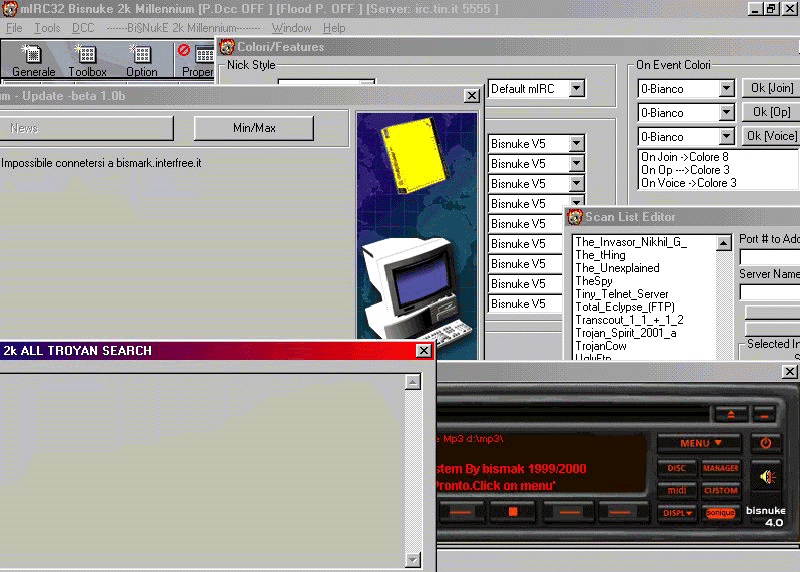The width and height of the screenshot is (800, 572).
Task: Select Transcout_1_1_+_1_2 in the scan list
Action: click(x=629, y=320)
